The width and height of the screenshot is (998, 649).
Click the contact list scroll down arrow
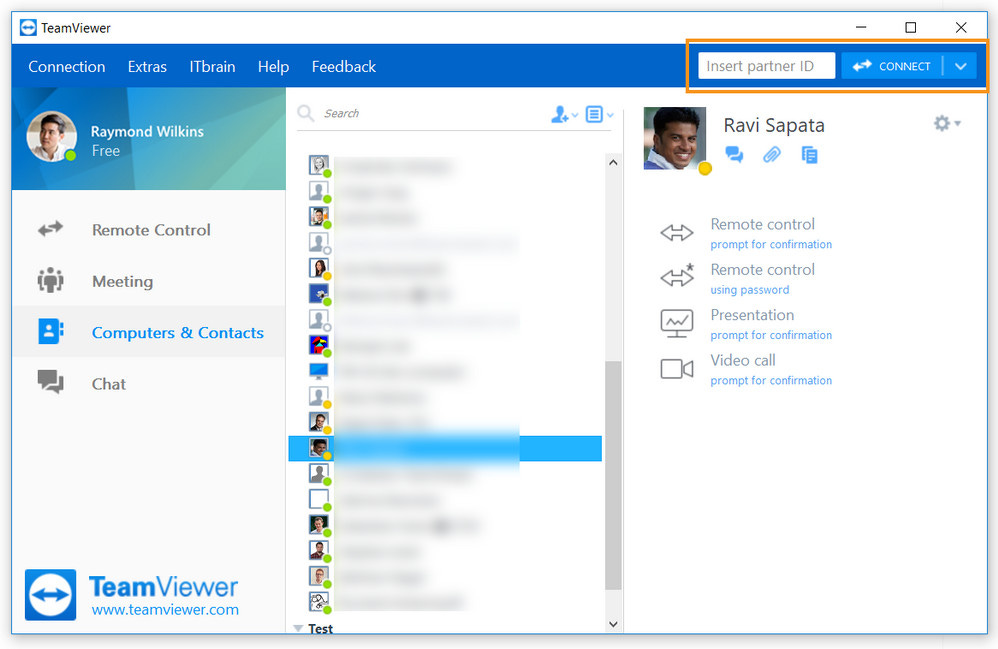pos(613,624)
